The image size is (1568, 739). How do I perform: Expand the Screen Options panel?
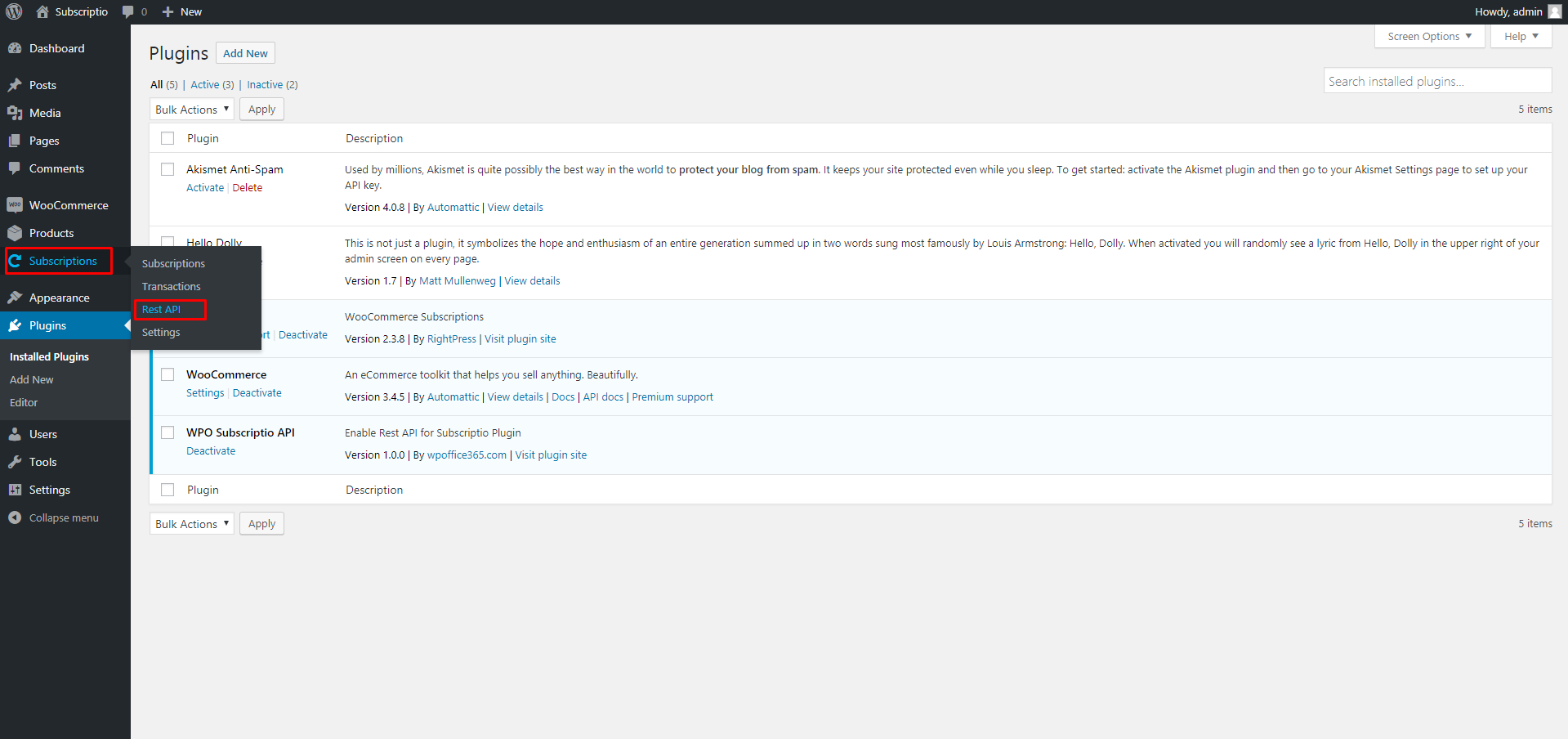1429,36
